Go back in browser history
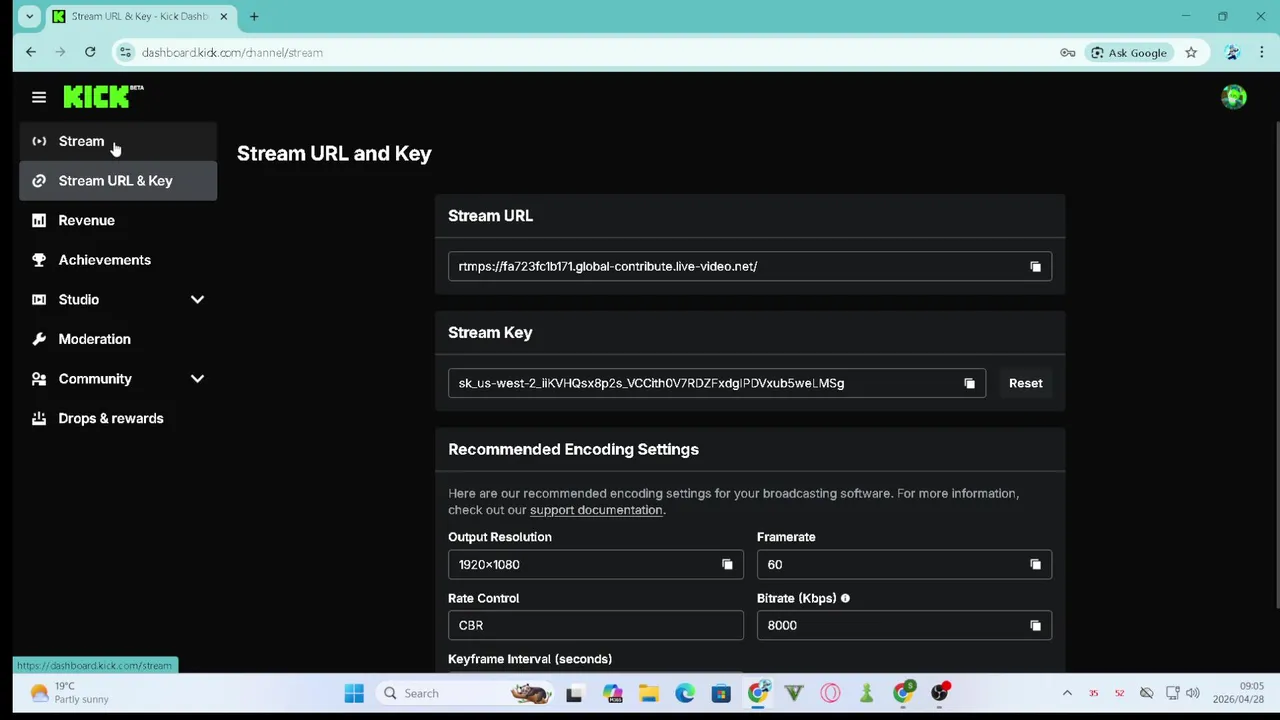Viewport: 1280px width, 720px height. tap(31, 52)
